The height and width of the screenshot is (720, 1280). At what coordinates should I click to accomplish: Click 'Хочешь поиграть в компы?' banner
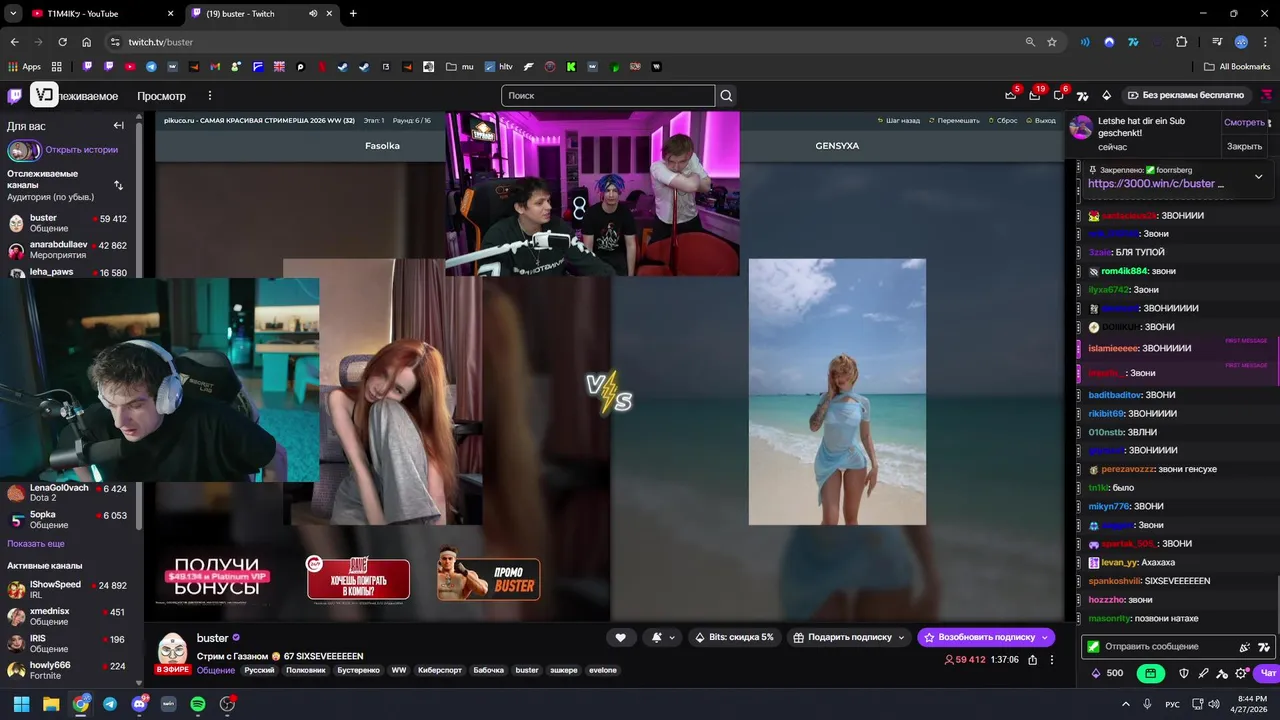pyautogui.click(x=358, y=579)
